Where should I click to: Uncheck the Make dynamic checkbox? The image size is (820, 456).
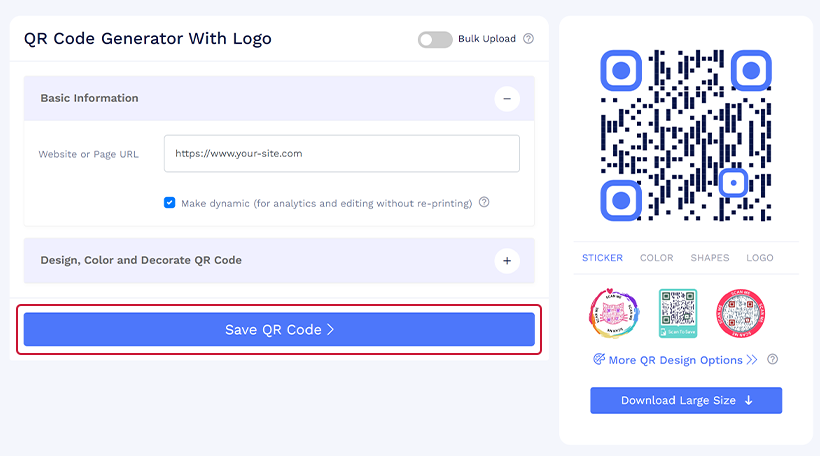click(169, 202)
